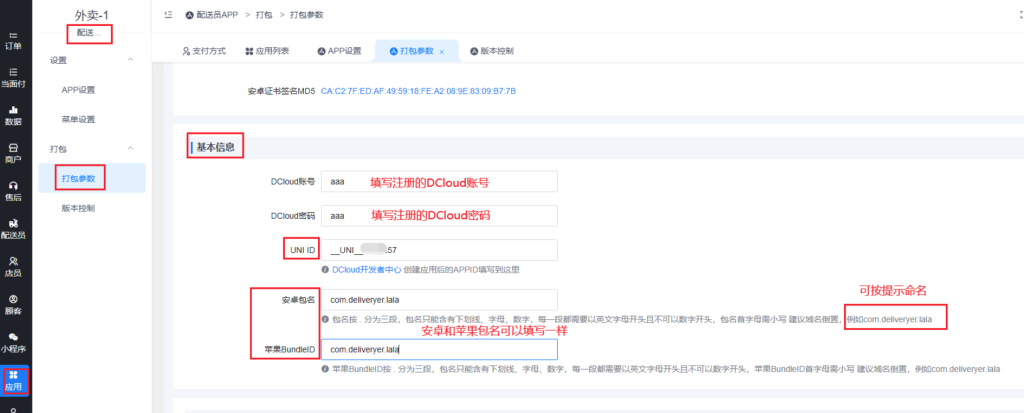
Task: Select 应用 (Apps) grid icon in sidebar
Action: (13, 380)
